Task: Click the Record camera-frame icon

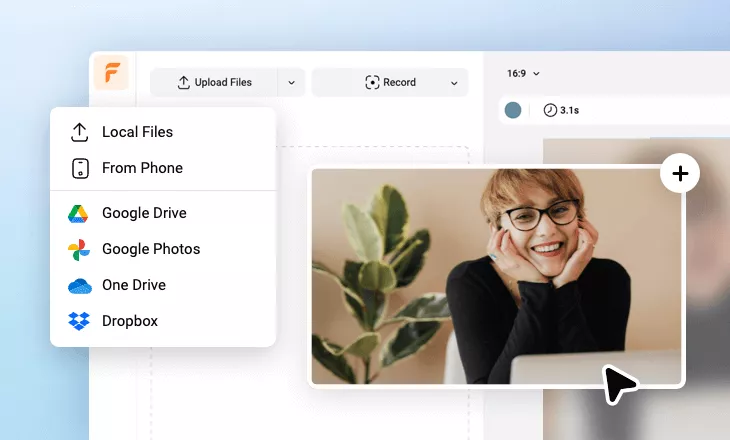Action: click(372, 83)
